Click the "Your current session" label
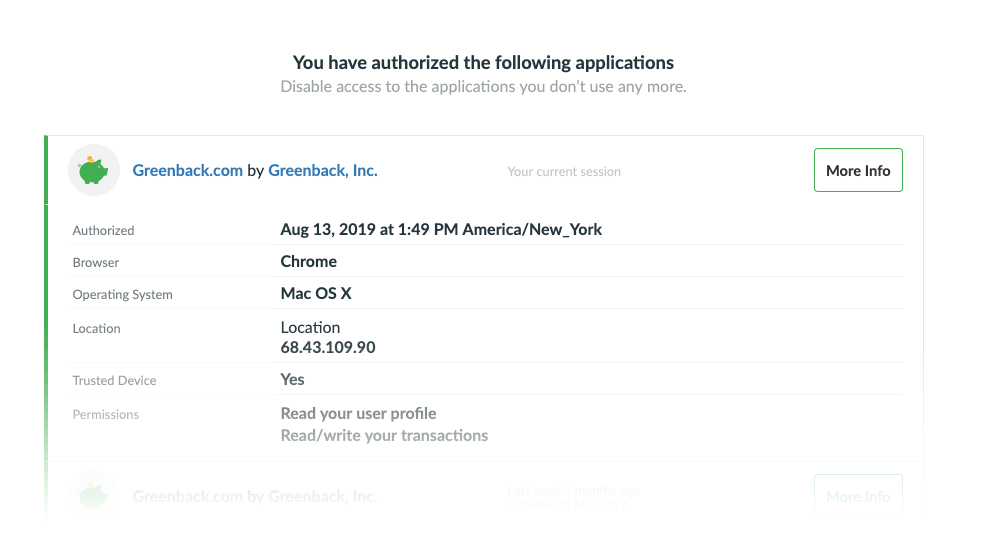This screenshot has height=554, width=995. (x=564, y=172)
